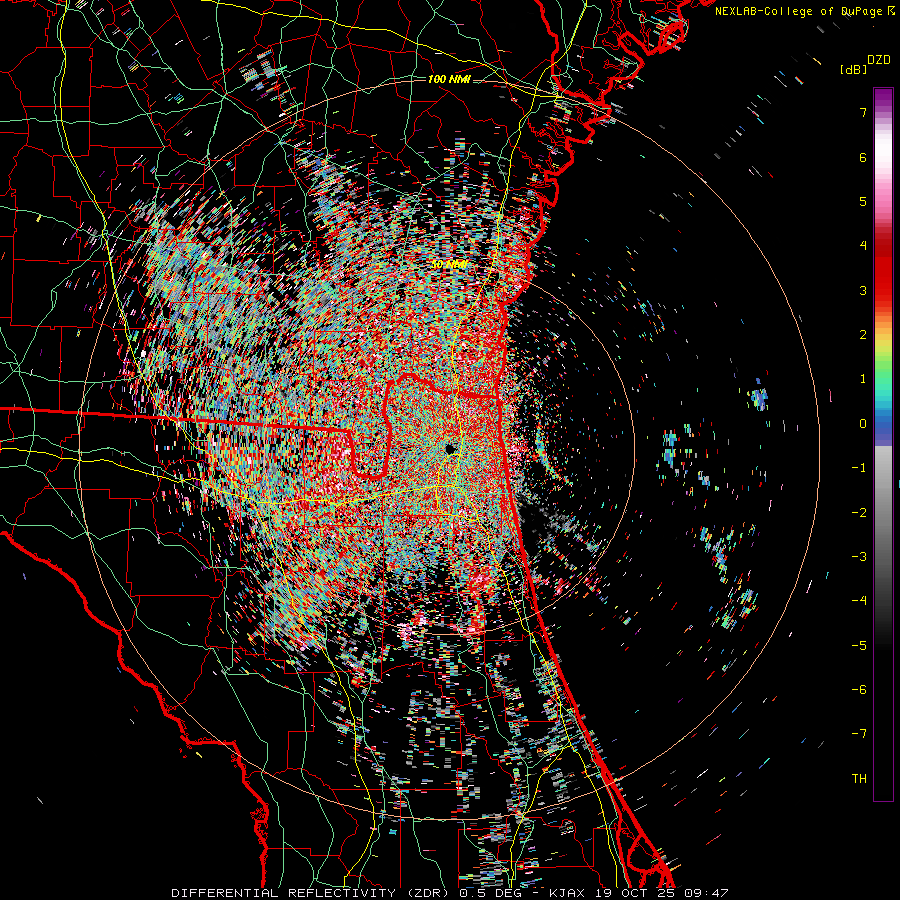
Task: Pick the red band beside the 3 dB label
Action: [x=883, y=290]
